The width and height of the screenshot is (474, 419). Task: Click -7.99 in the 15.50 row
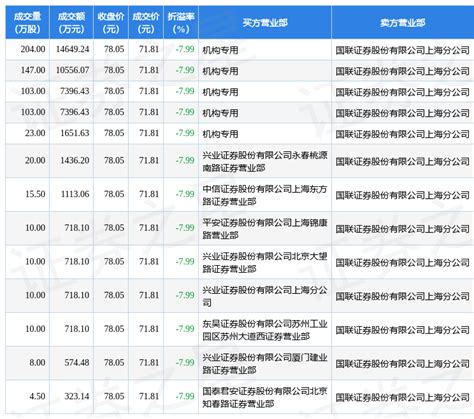pos(185,194)
